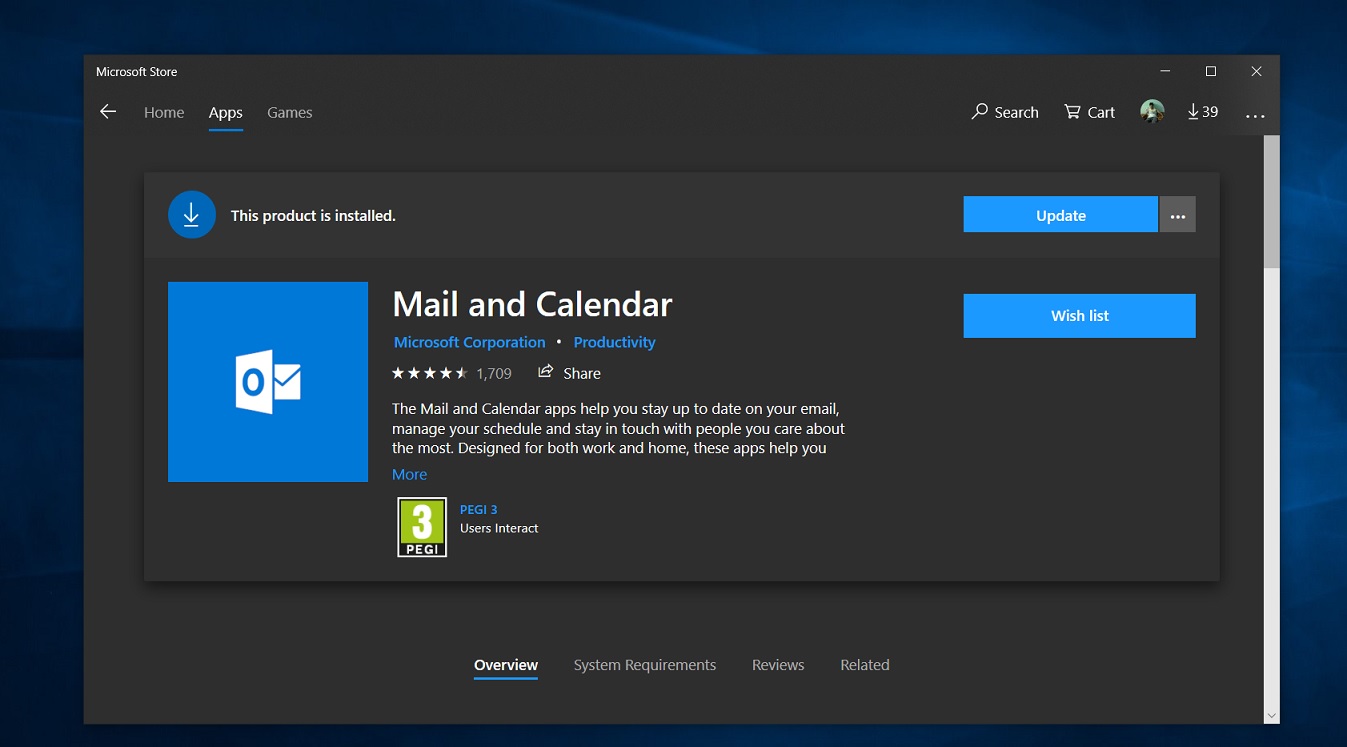Open the System Requirements tab

click(644, 664)
